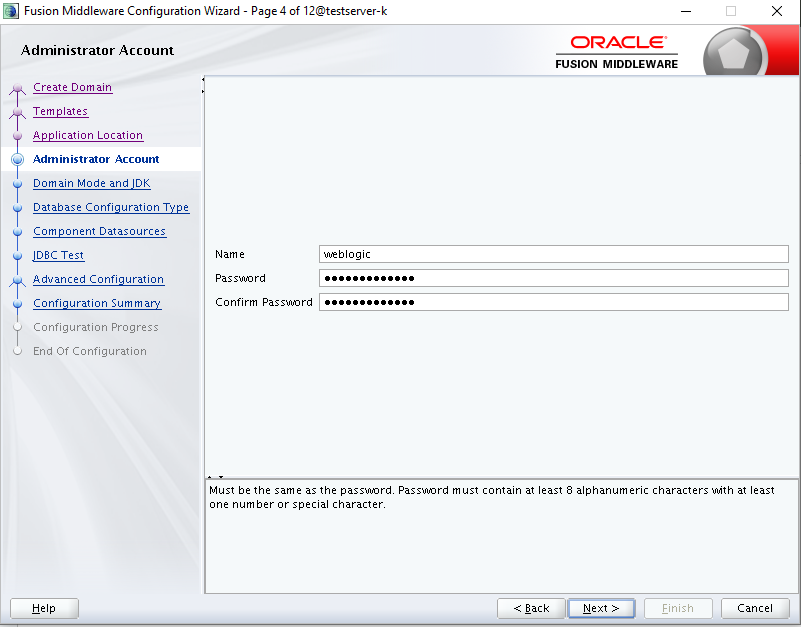
Task: Click the Database Configuration Type step bullet
Action: [x=17, y=208]
